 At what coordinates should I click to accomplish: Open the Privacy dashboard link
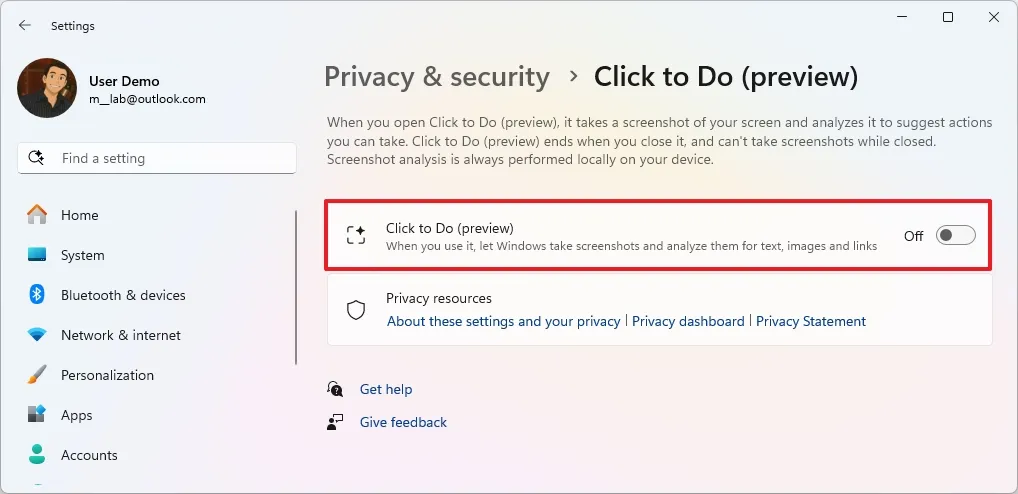[688, 321]
